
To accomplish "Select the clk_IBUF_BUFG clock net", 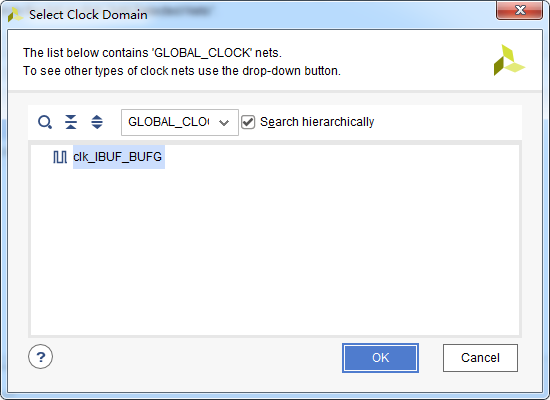I will 117,157.
